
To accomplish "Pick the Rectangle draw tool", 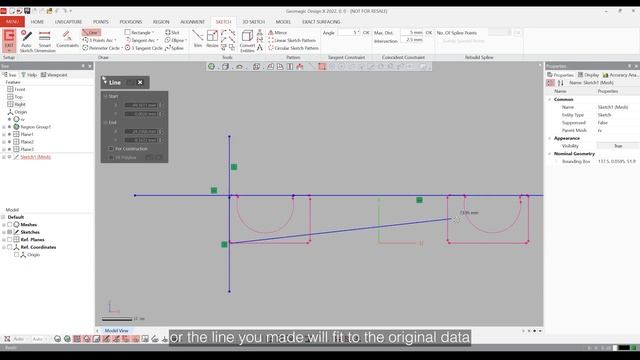I will point(138,32).
